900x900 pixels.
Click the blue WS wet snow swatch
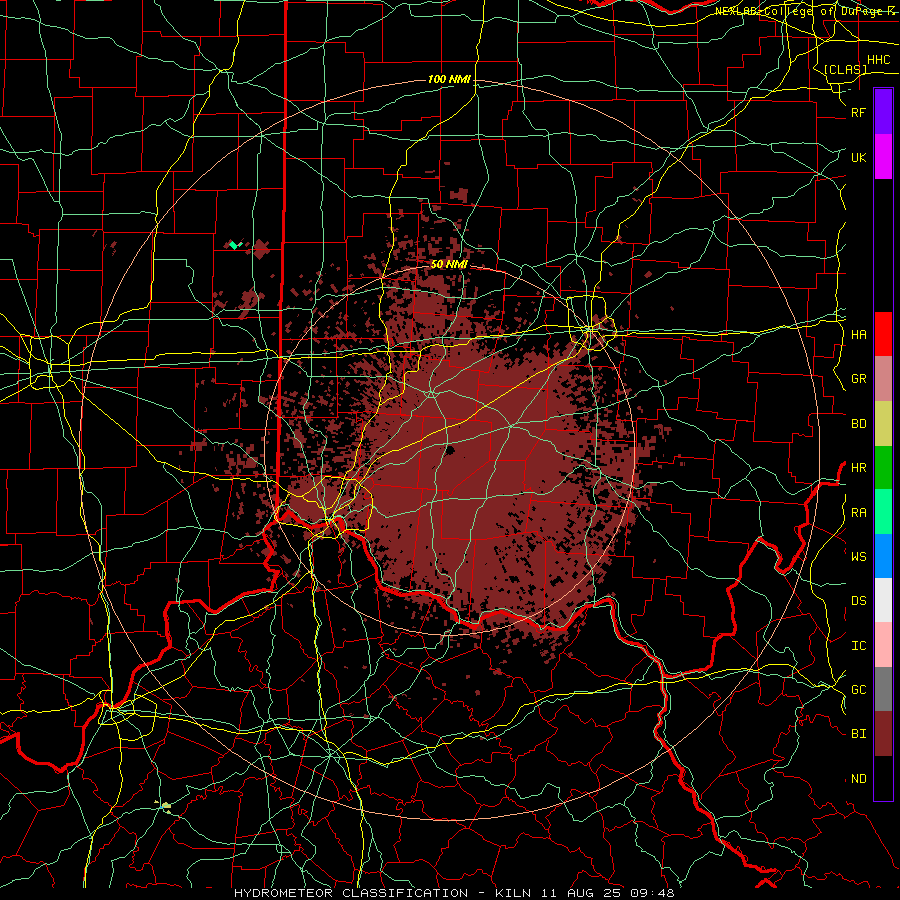coord(883,556)
